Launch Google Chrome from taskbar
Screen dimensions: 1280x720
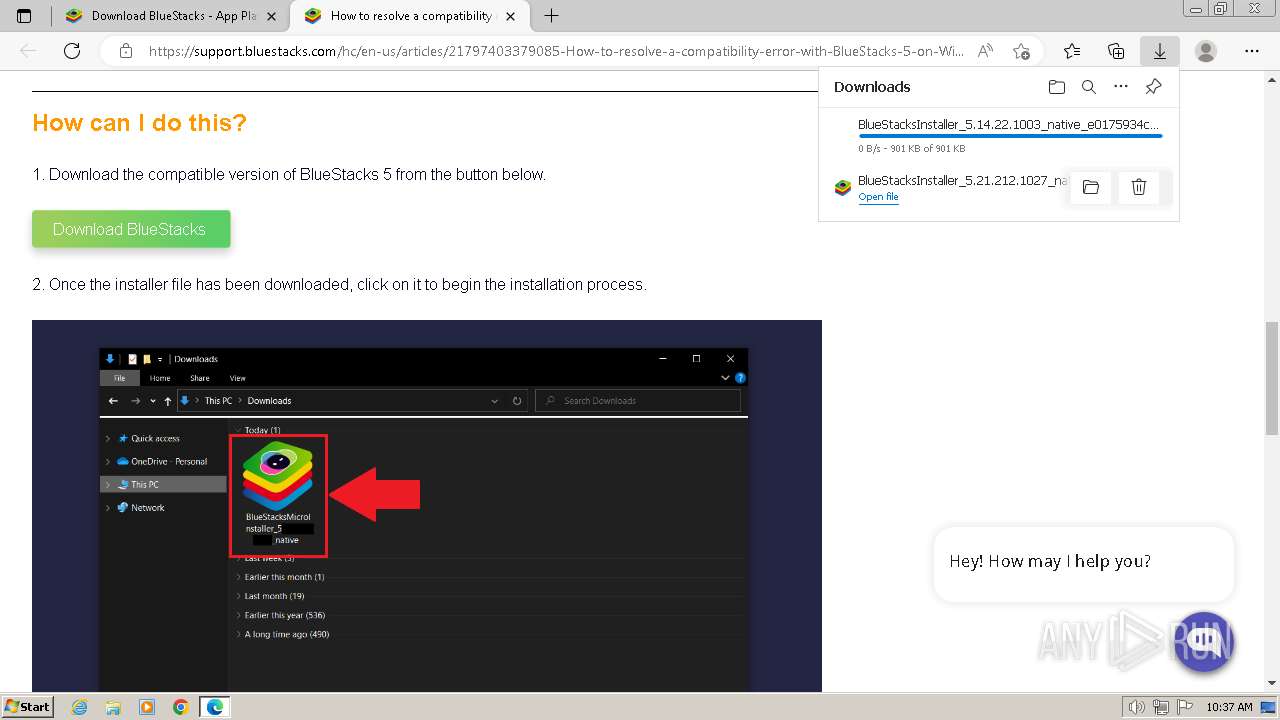181,707
